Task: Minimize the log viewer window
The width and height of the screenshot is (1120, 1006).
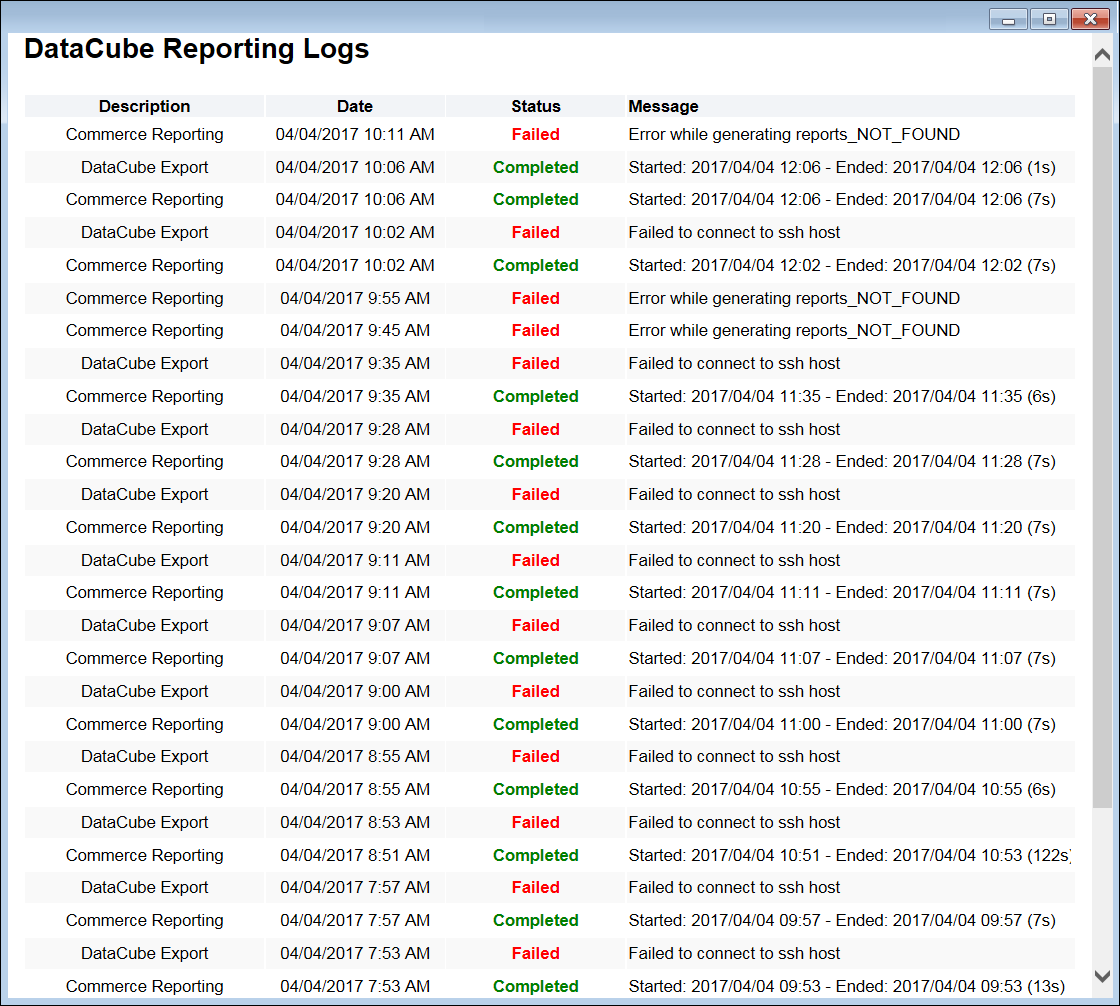Action: [x=1007, y=18]
